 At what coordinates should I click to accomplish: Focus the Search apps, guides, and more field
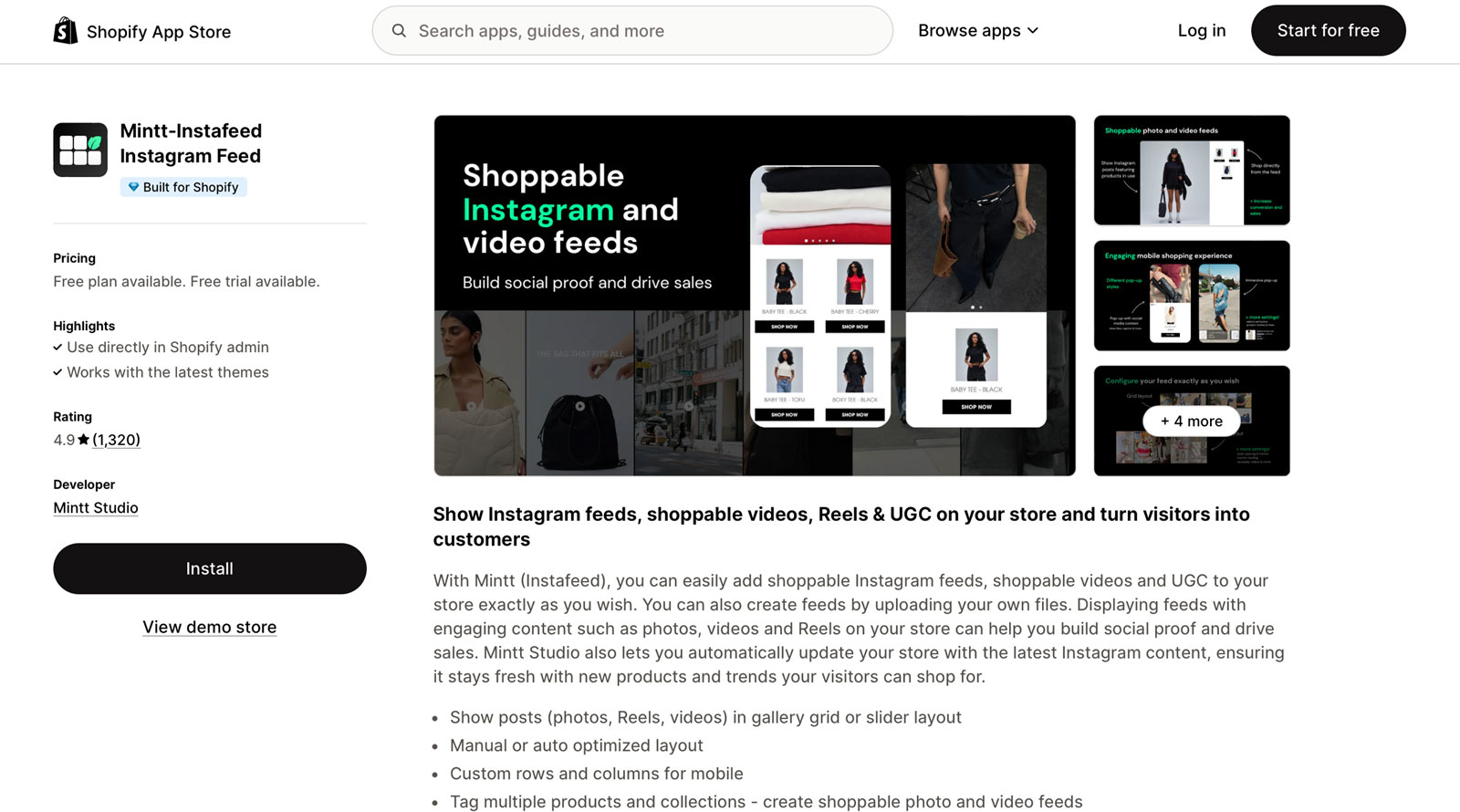pyautogui.click(x=632, y=31)
